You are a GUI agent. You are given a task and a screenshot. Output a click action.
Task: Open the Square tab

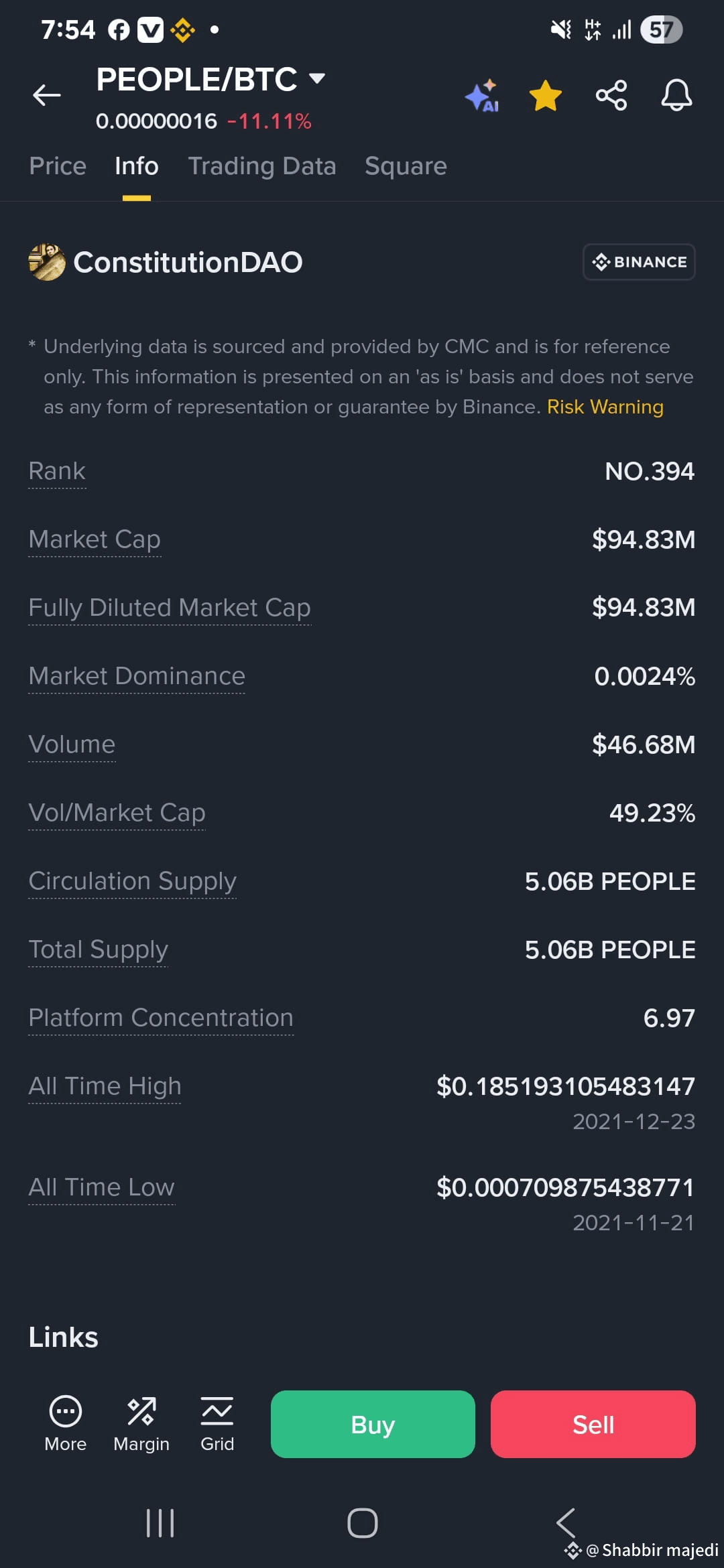click(x=406, y=166)
